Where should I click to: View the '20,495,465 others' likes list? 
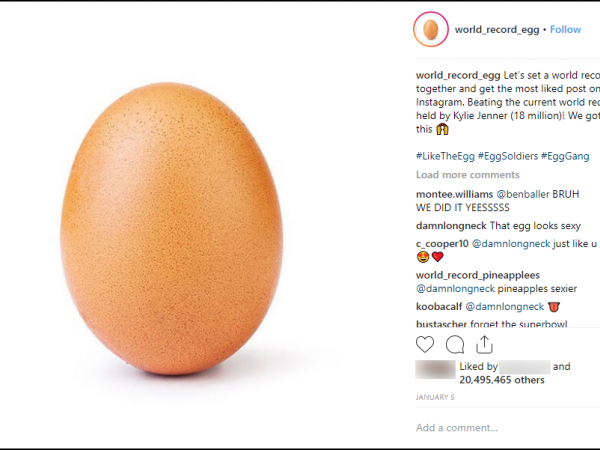click(500, 380)
